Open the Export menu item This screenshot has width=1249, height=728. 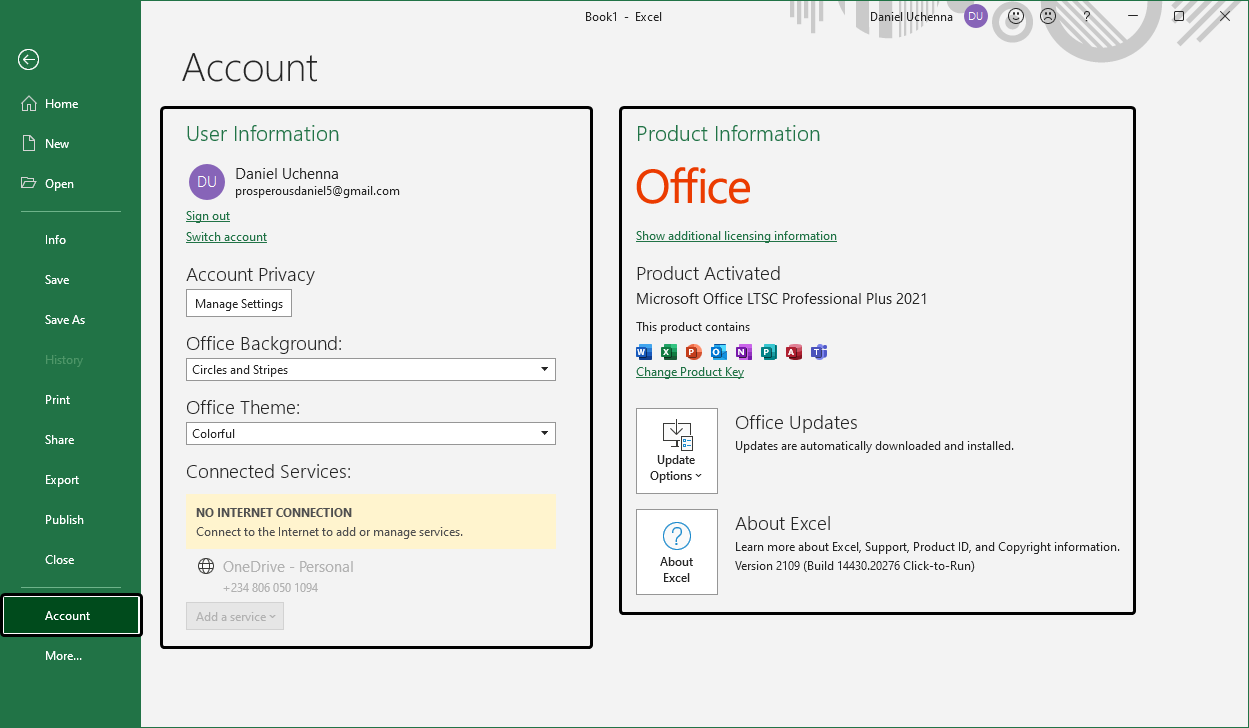point(62,480)
